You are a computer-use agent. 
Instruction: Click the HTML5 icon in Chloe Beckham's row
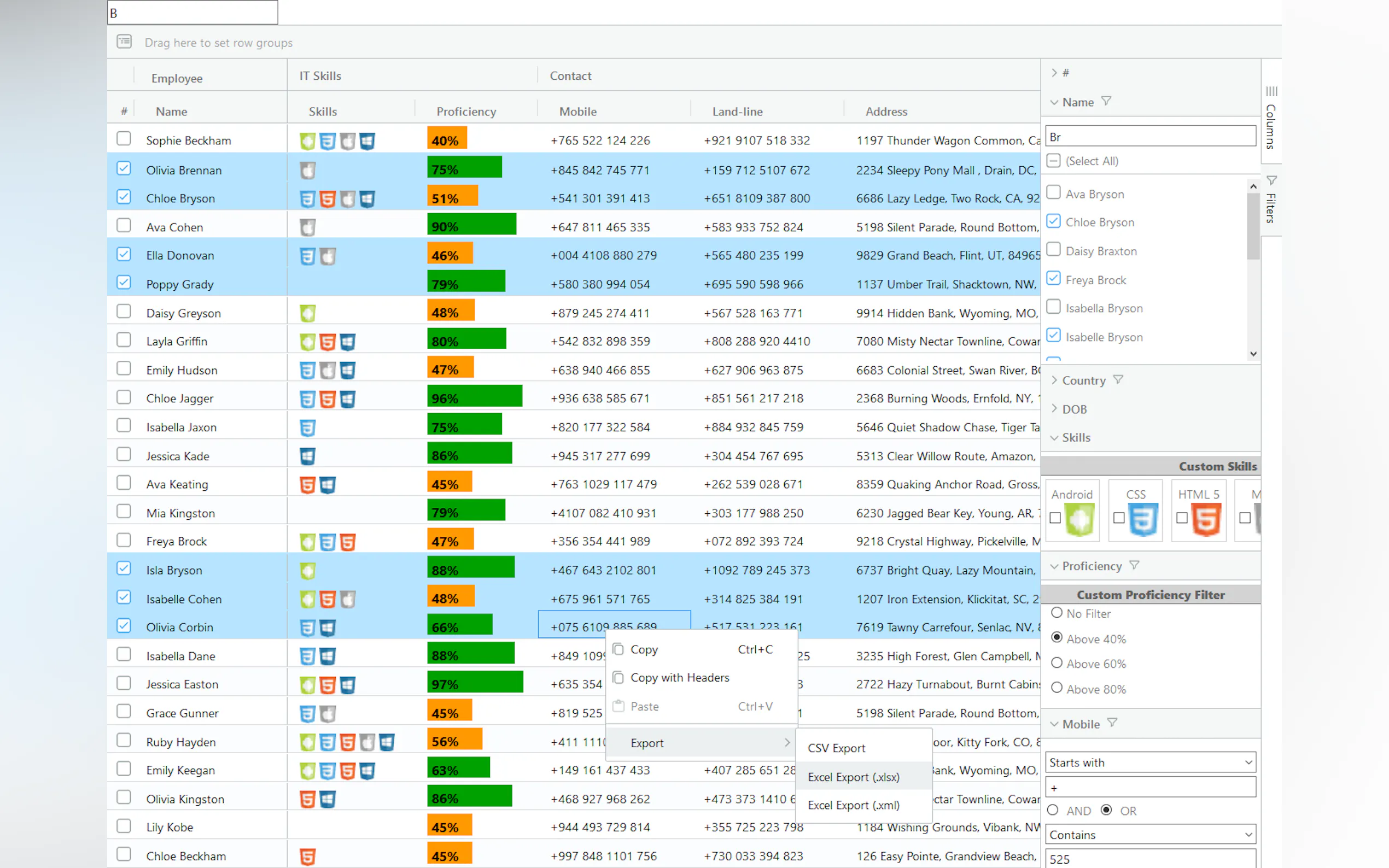(308, 856)
